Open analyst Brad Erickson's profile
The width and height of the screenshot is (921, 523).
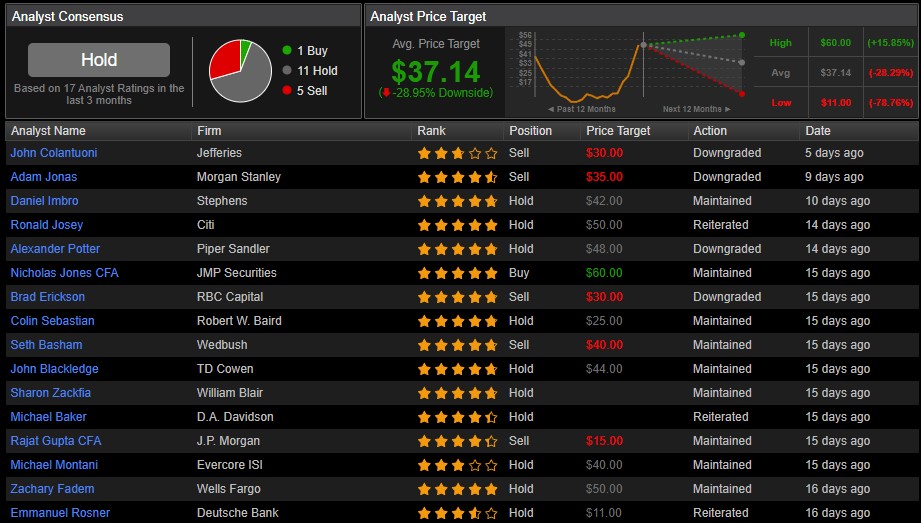(x=48, y=297)
